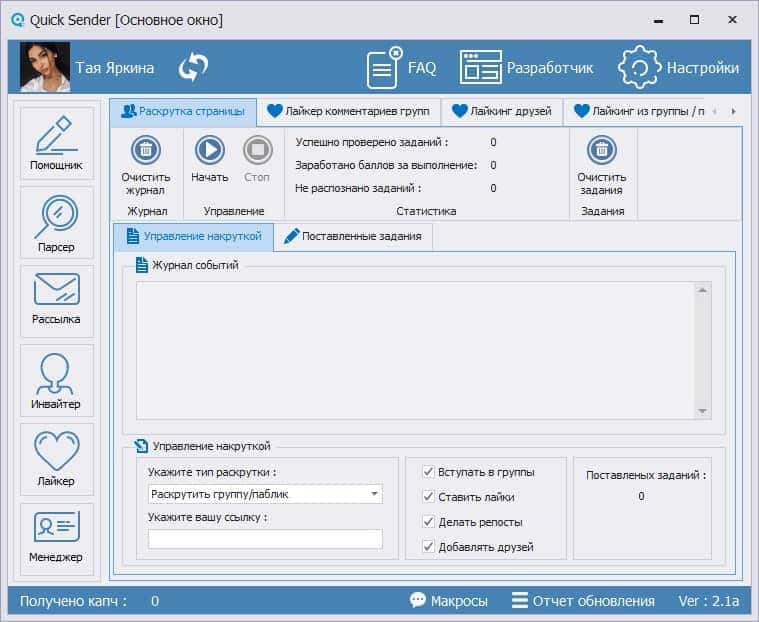Open the Разработчик developer page
759x622 pixels.
[x=526, y=68]
